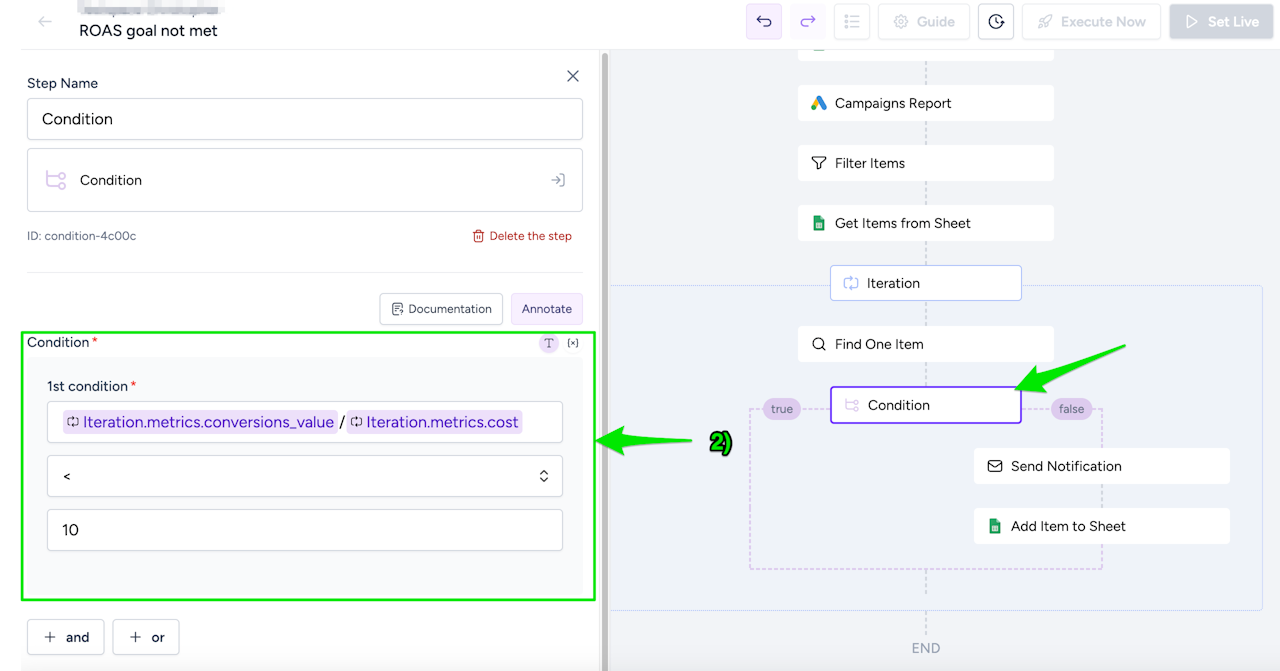Click the Step Name input field
This screenshot has height=671, width=1280.
305,119
